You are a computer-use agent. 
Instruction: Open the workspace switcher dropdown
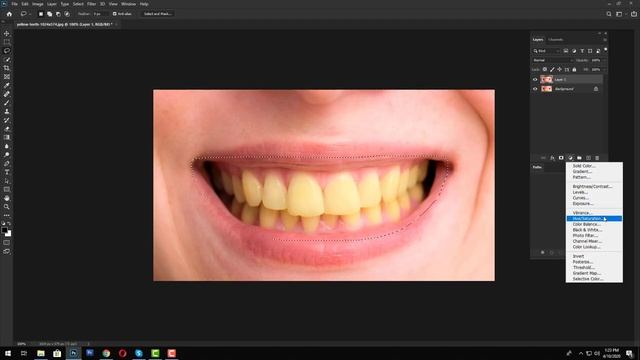click(x=620, y=14)
